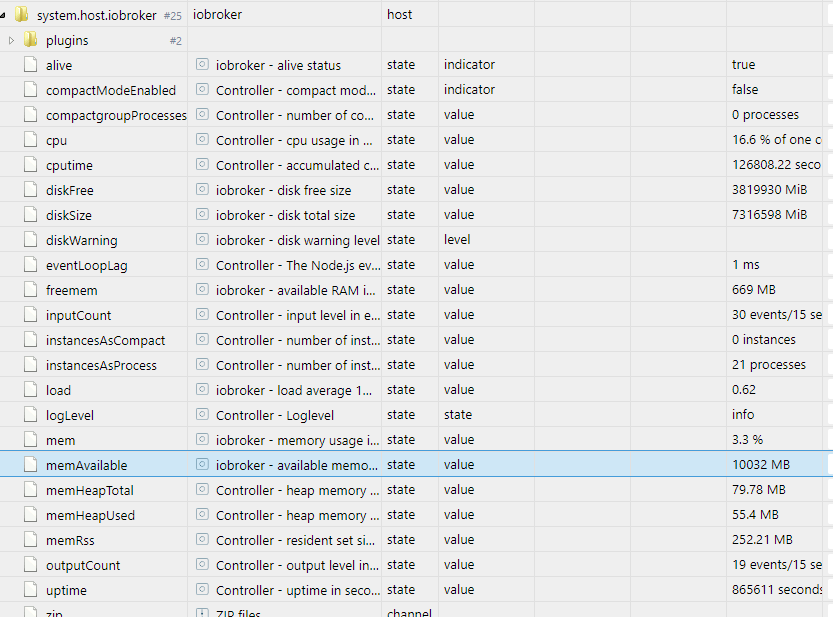The width and height of the screenshot is (833, 617).
Task: Click the alive value 'true'
Action: click(743, 64)
